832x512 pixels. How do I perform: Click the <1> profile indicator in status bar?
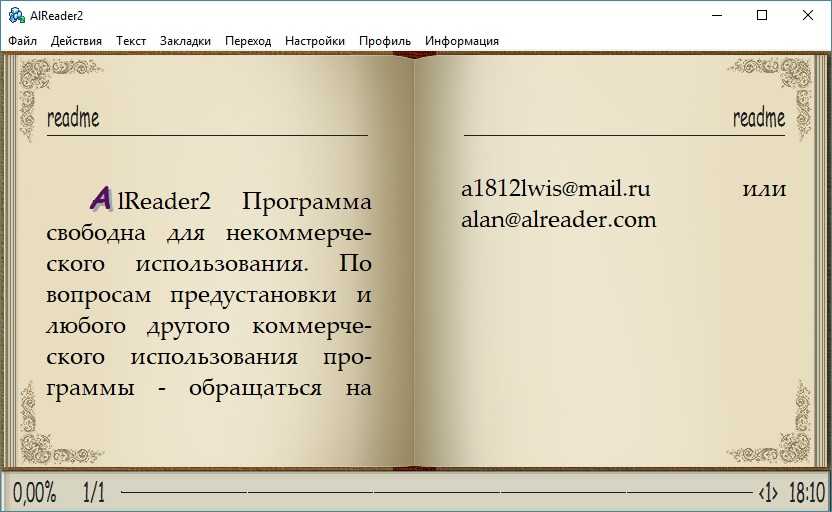coord(768,493)
